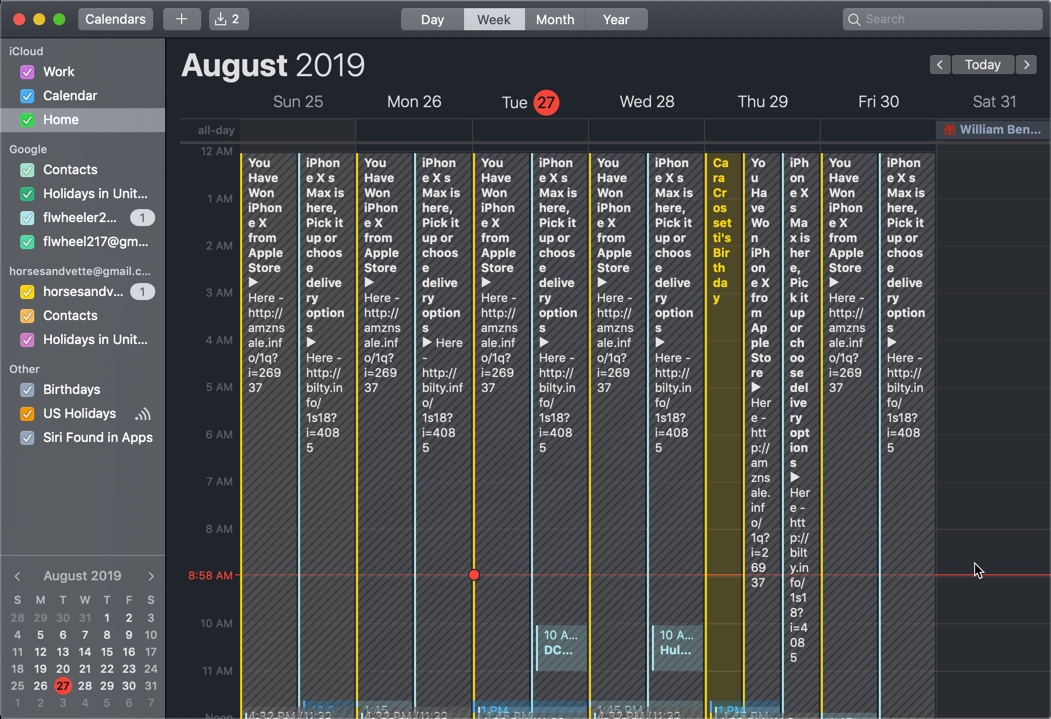Toggle Google Holidays in Unit... checkbox

[x=27, y=194]
